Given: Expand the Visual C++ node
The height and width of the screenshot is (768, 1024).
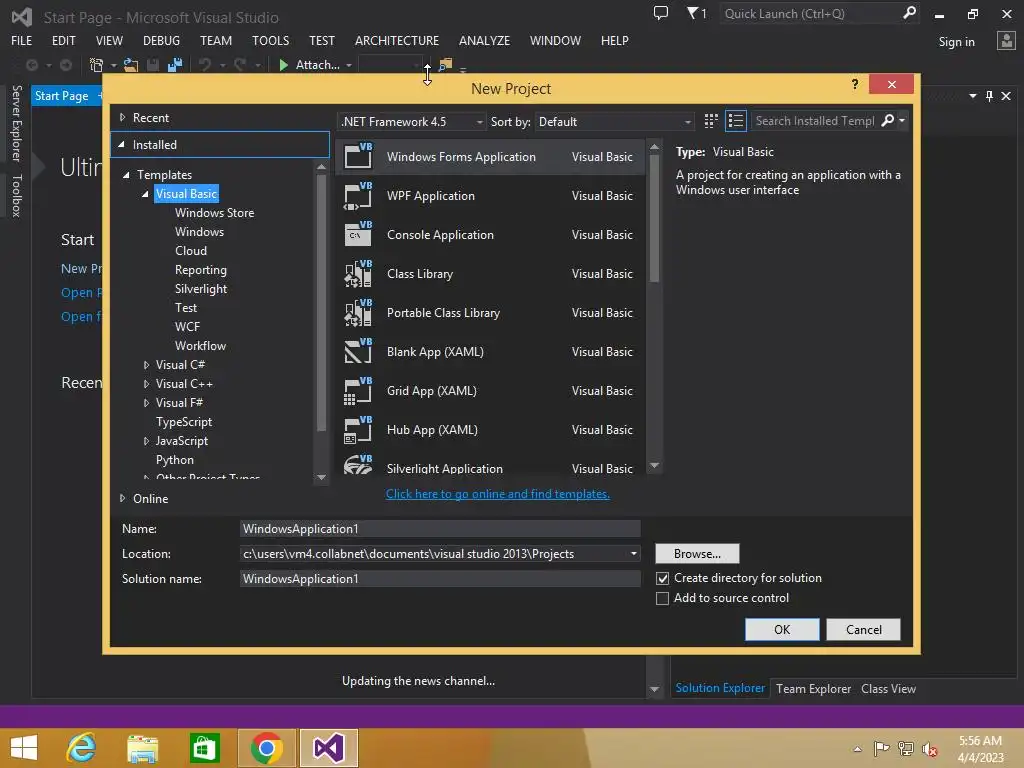Looking at the screenshot, I should pos(146,384).
